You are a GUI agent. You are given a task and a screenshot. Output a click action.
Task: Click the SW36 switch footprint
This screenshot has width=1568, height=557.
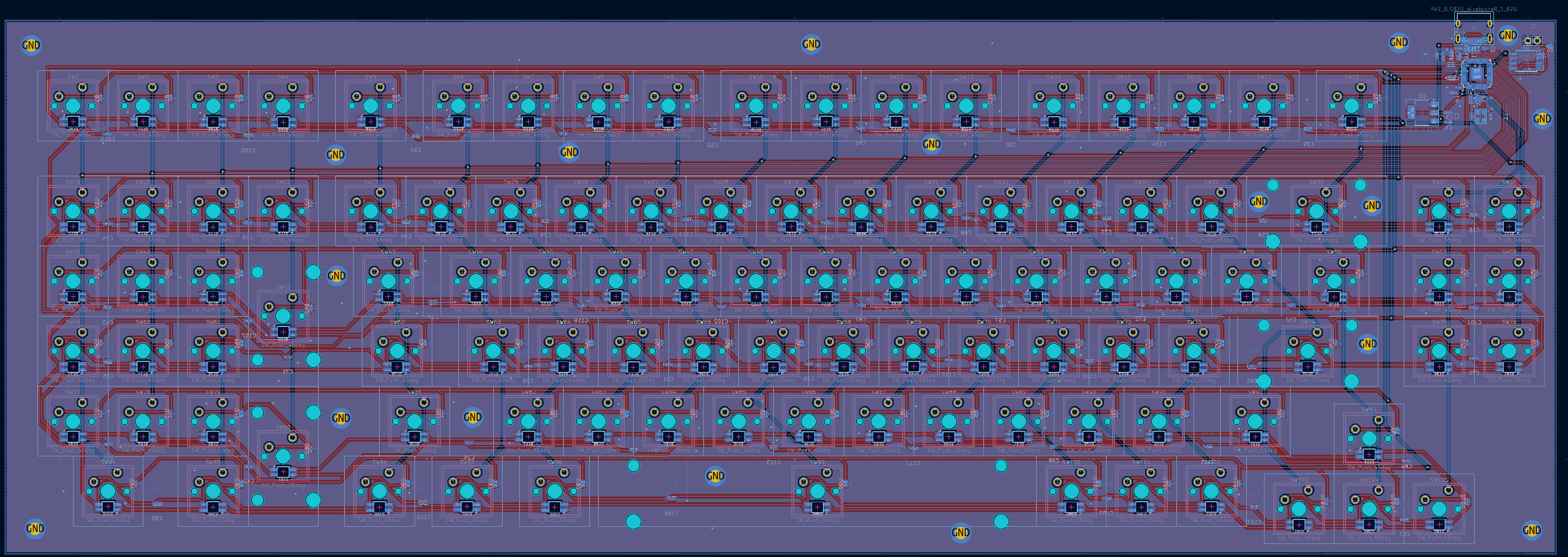click(1317, 211)
